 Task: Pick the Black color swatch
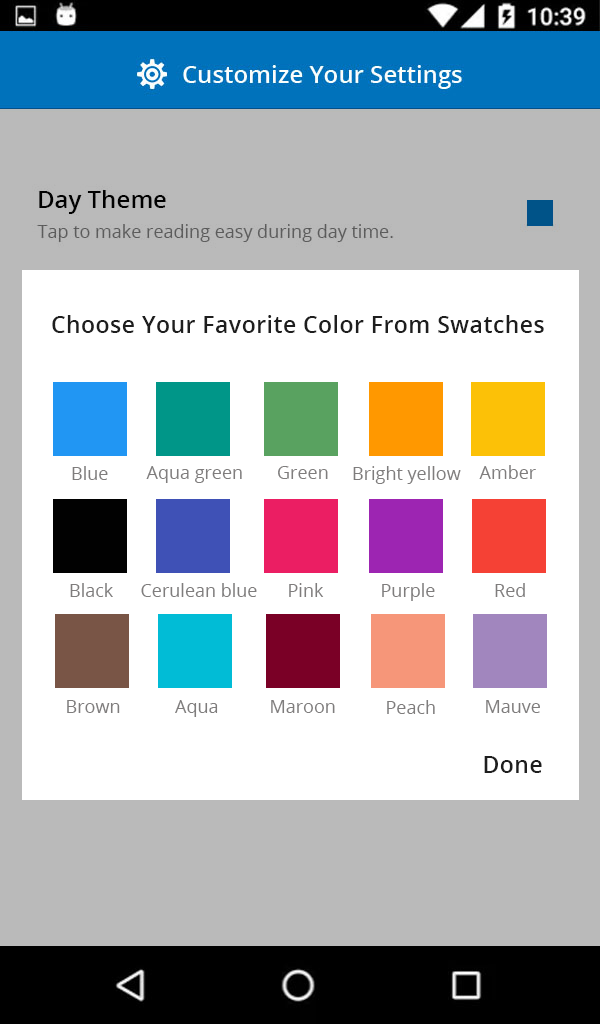point(90,536)
